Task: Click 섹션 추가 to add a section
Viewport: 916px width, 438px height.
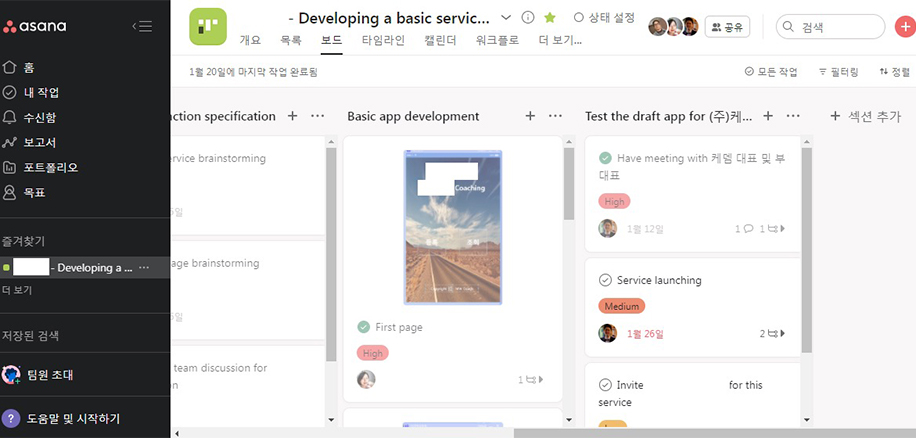Action: (x=866, y=116)
